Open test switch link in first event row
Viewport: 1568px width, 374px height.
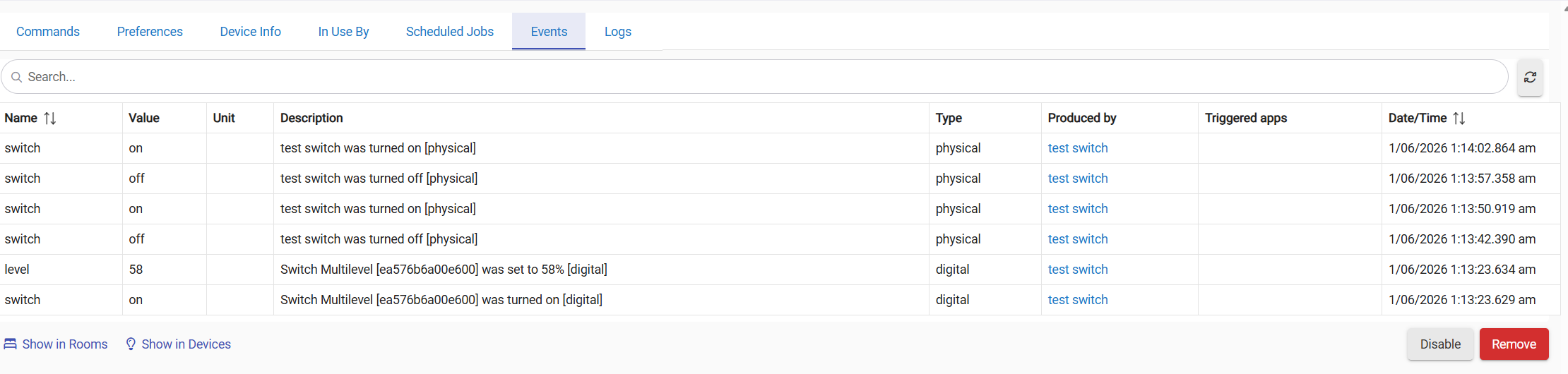point(1077,148)
